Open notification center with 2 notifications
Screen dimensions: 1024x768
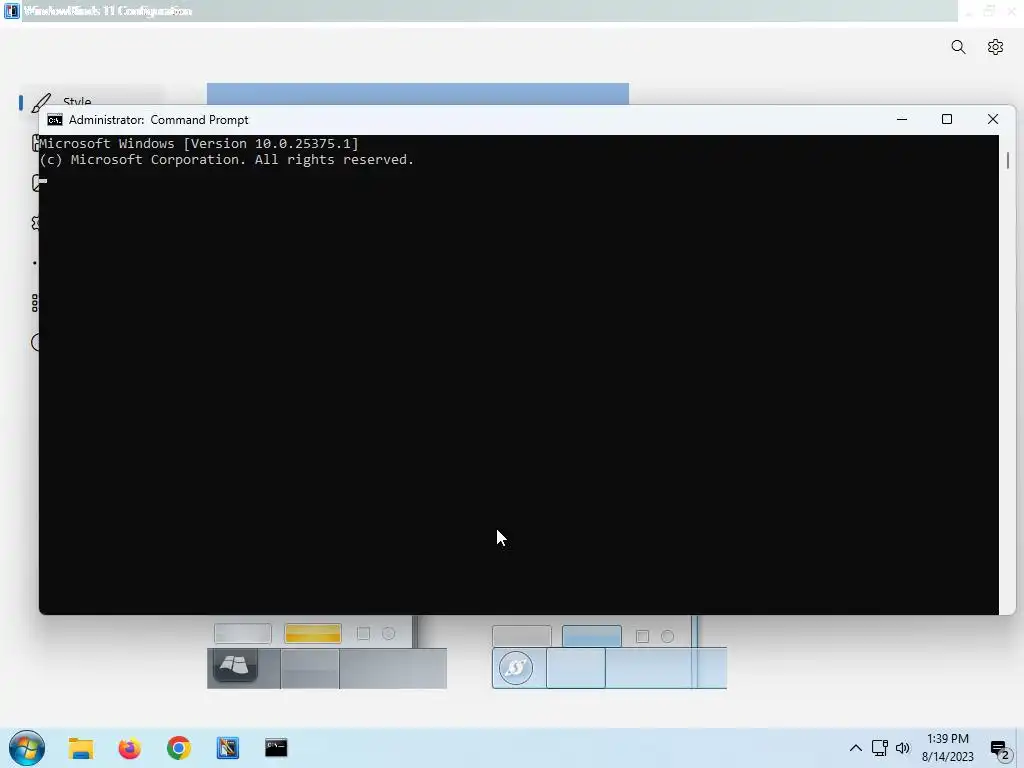[1000, 750]
